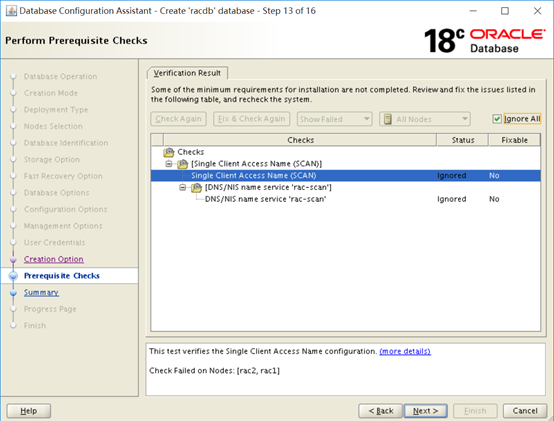Click the No fixable value in DNS/NIS row

[x=494, y=199]
